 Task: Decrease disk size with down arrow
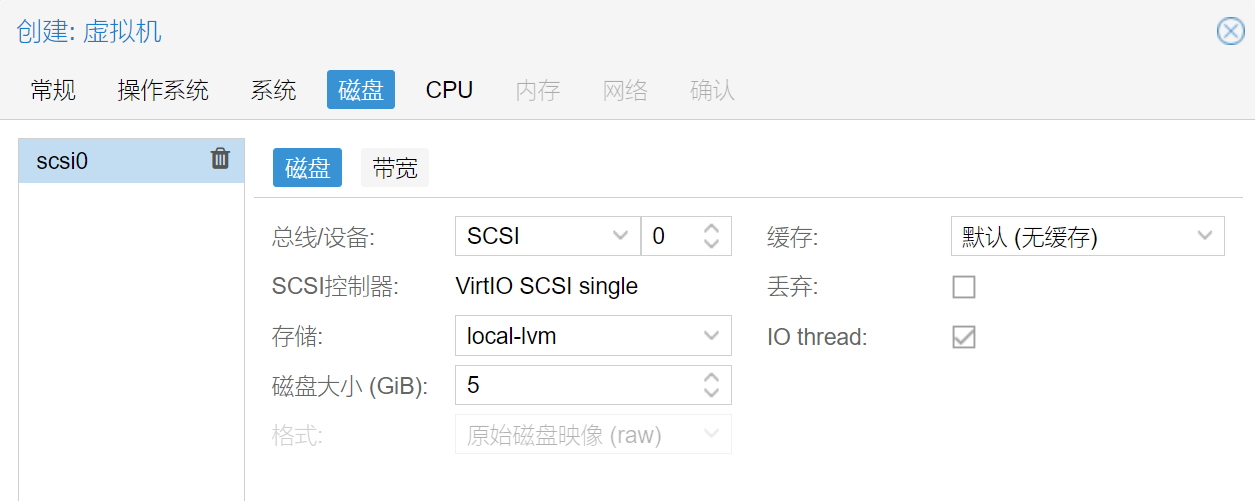pyautogui.click(x=711, y=392)
